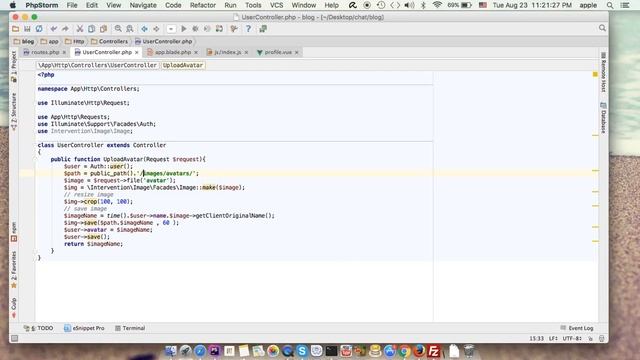Open the Database side panel
This screenshot has width=640, height=360.
coord(603,118)
